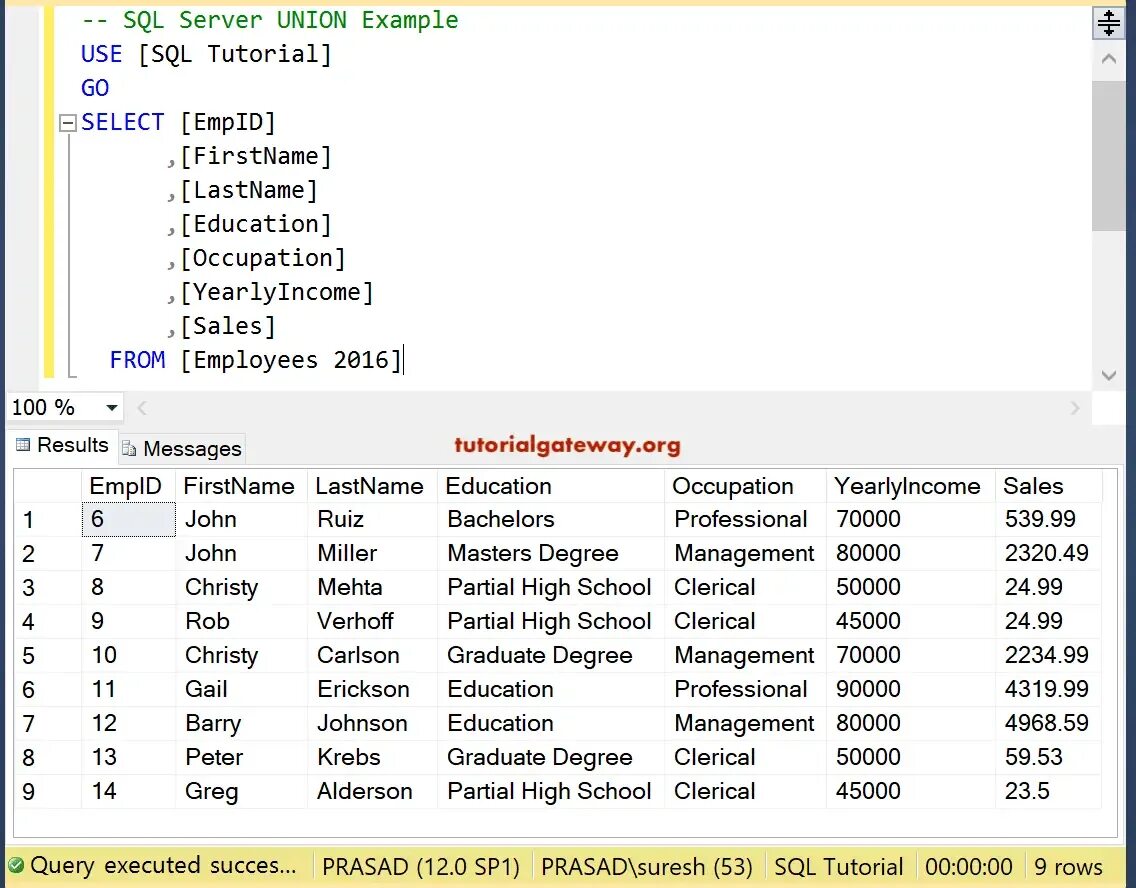Select the Occupation column header
The image size is (1136, 888).
point(733,486)
